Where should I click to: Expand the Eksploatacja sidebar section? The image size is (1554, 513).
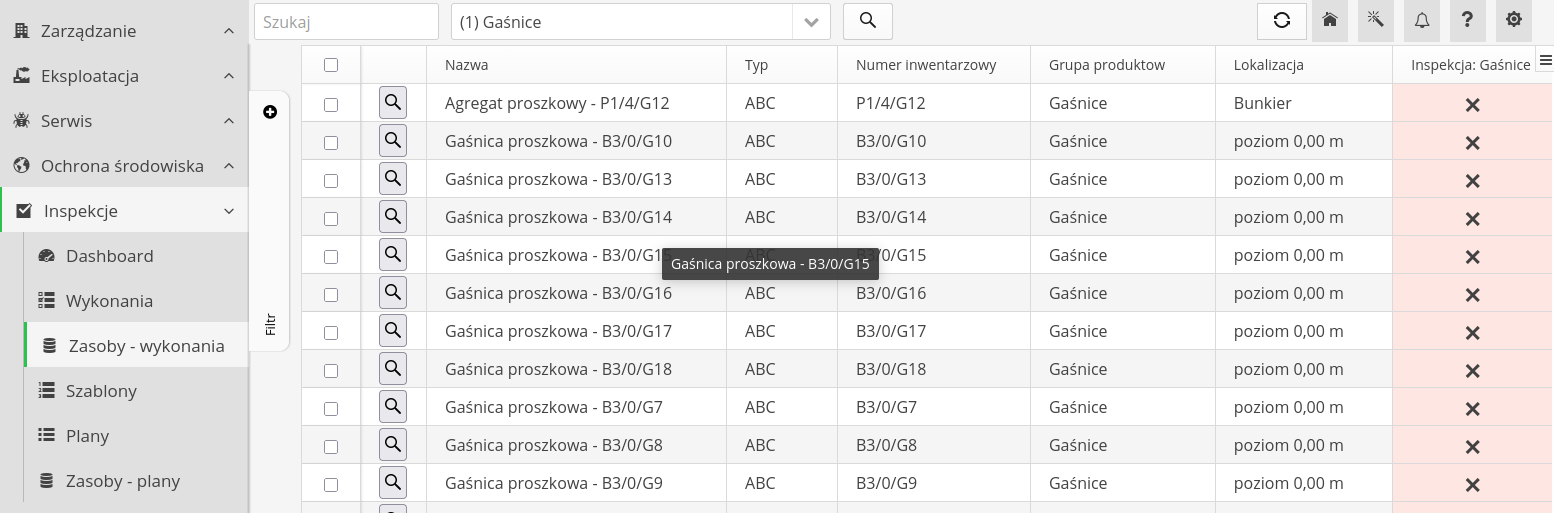click(124, 76)
